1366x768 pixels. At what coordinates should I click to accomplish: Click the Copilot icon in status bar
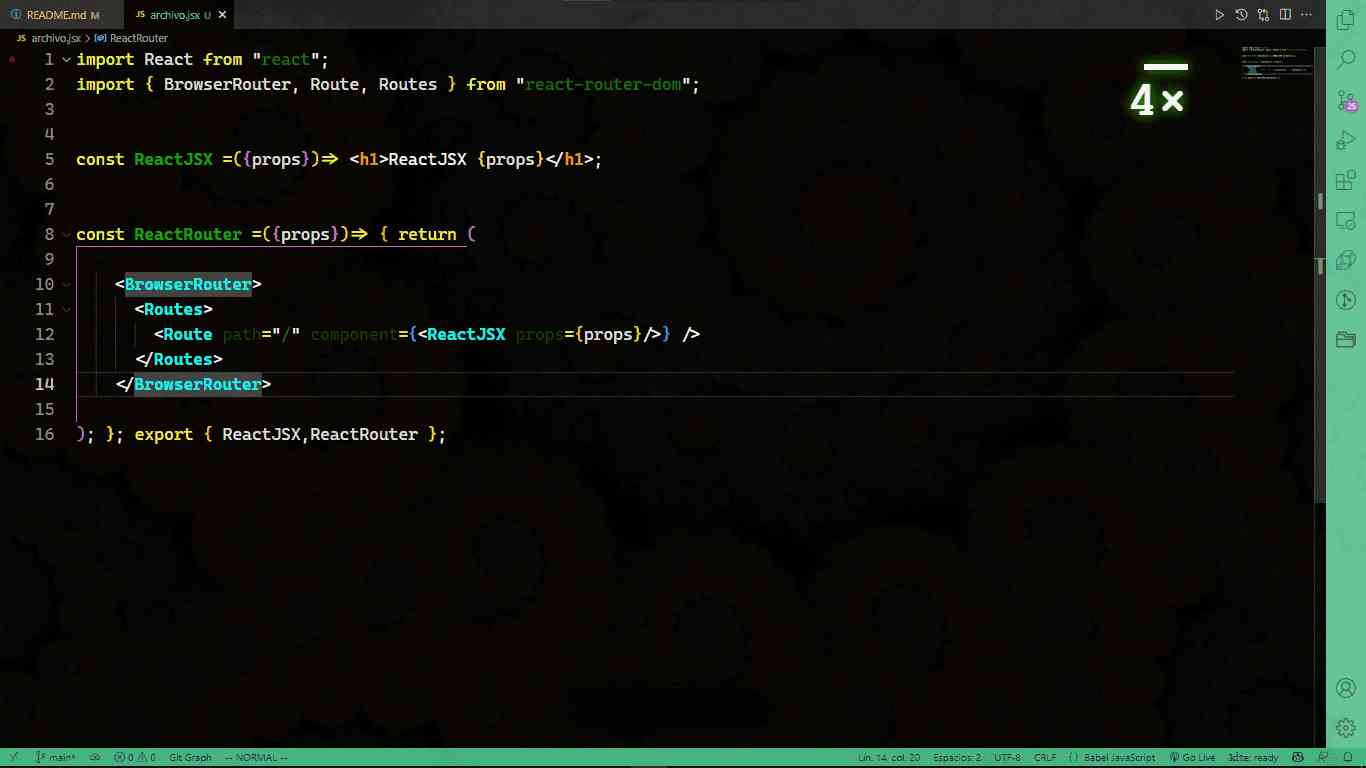pyautogui.click(x=1297, y=758)
